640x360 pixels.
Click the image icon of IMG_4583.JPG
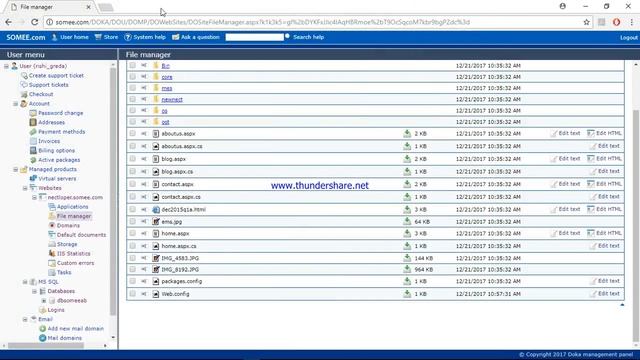coord(156,258)
